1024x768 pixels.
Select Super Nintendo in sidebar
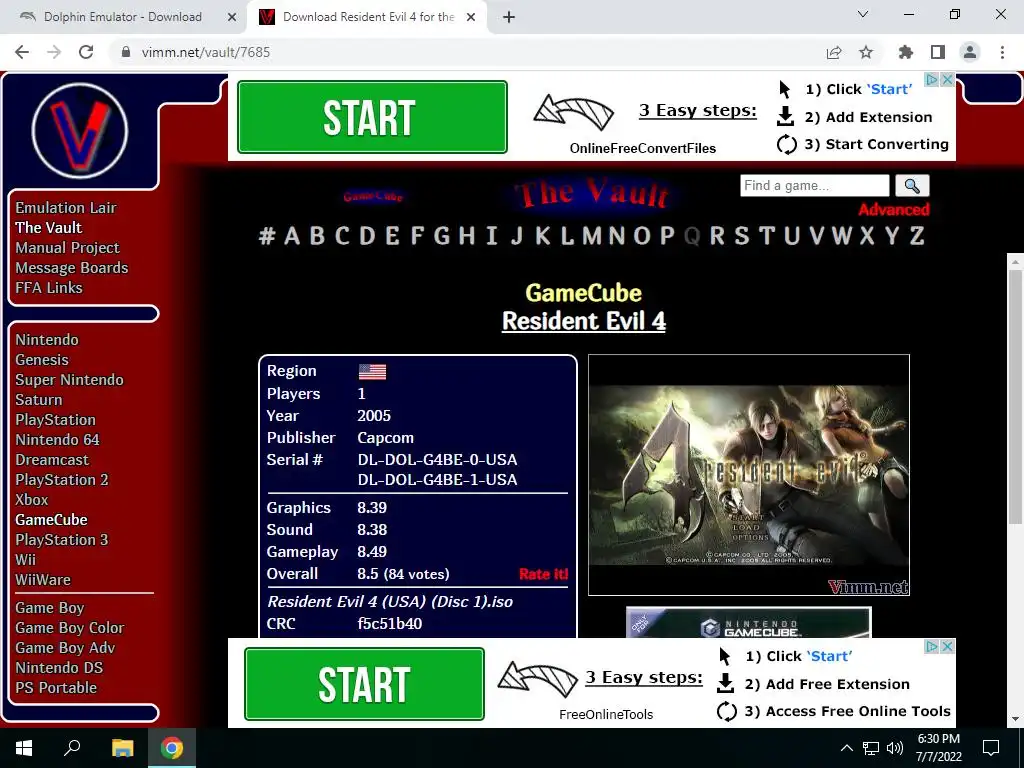tap(69, 380)
